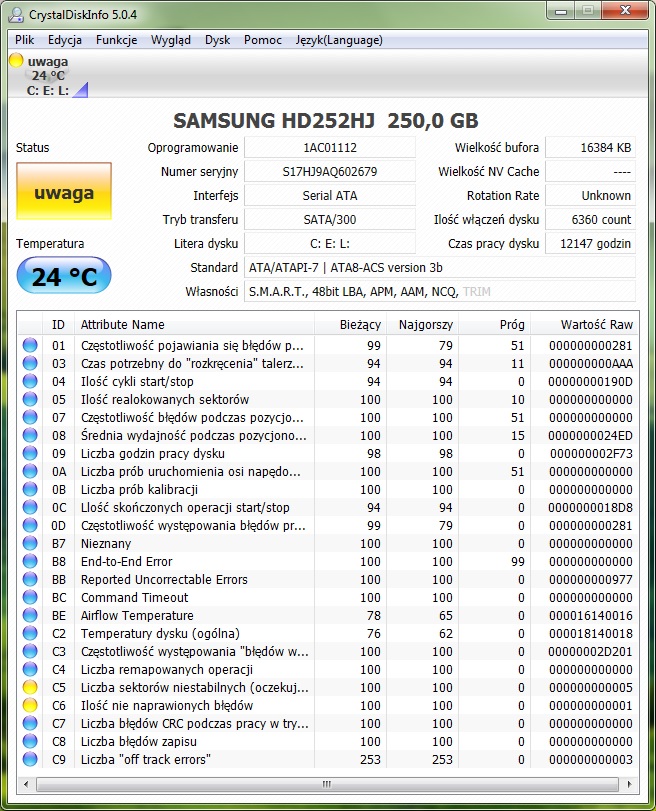Viewport: 656px width, 811px height.
Task: Click the scrollbar left arrow
Action: tap(26, 784)
